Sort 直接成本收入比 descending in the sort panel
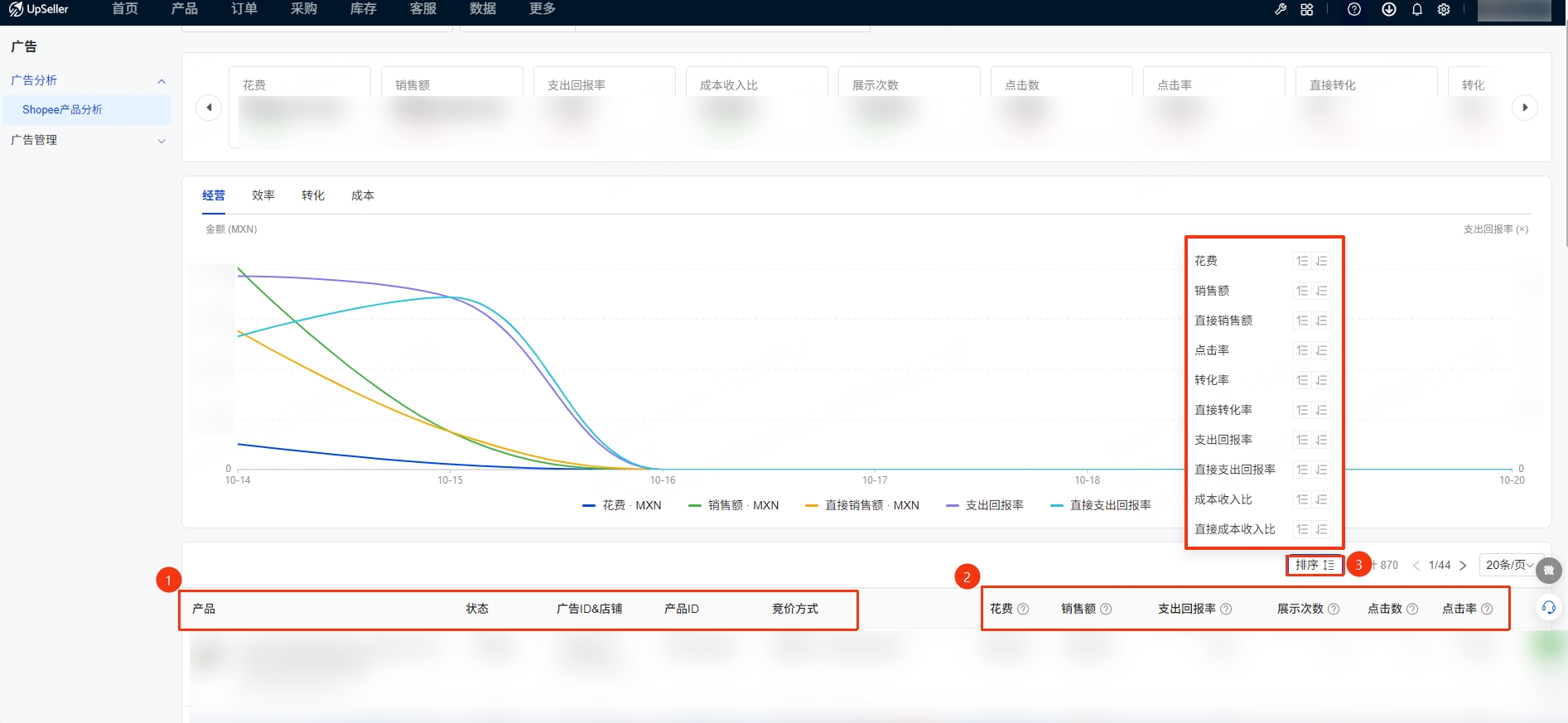Screen dimensions: 1568x723 pyautogui.click(x=1321, y=529)
